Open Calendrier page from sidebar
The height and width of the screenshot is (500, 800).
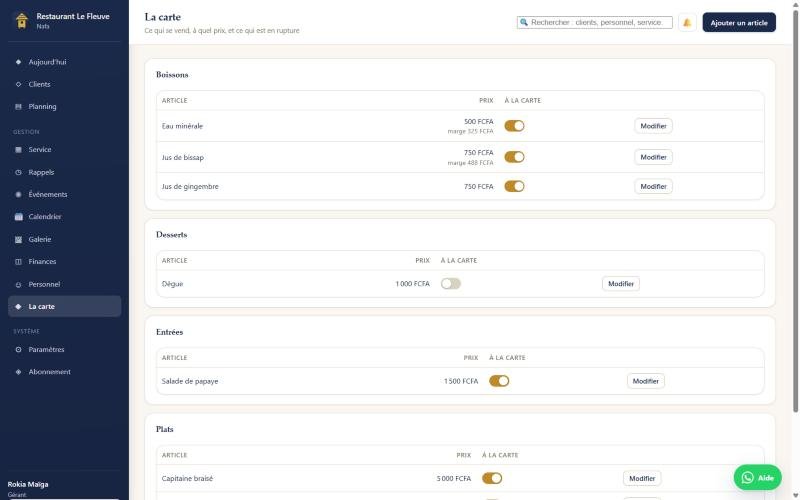coord(64,217)
